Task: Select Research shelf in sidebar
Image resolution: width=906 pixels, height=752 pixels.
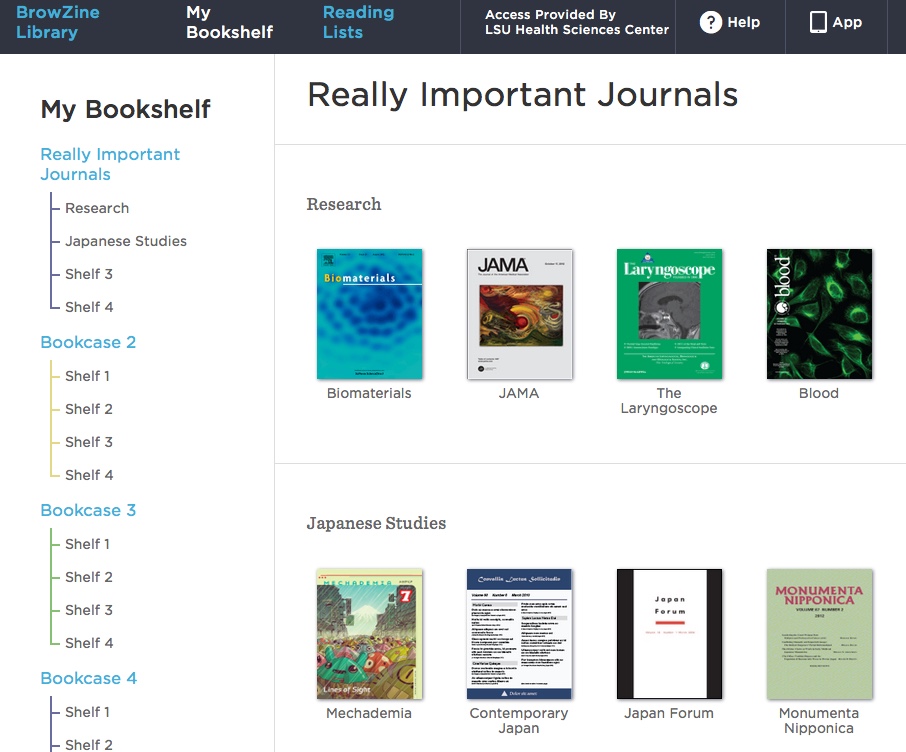Action: (x=97, y=208)
